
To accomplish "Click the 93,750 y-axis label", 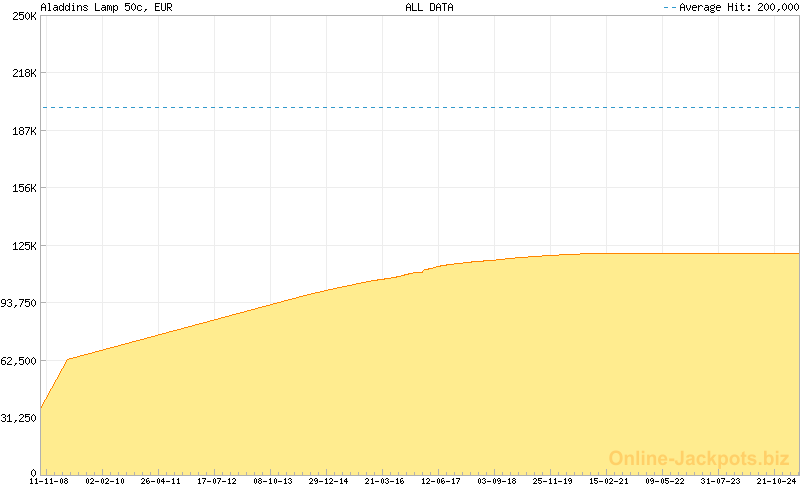I will 19,303.
